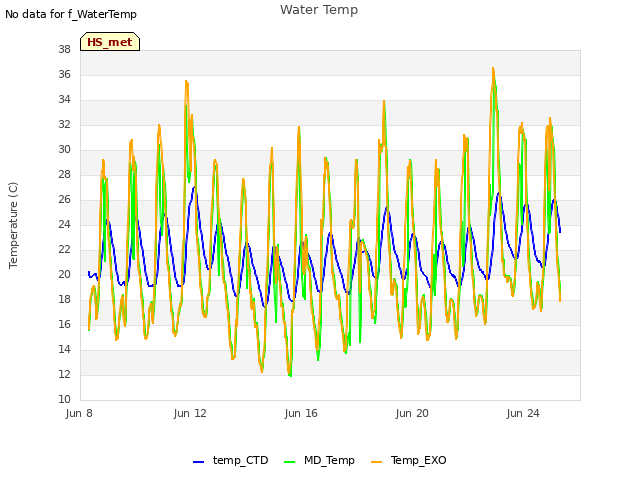Click the Jun 8 x-axis label
Viewport: 640px width, 480px height.
[x=79, y=413]
